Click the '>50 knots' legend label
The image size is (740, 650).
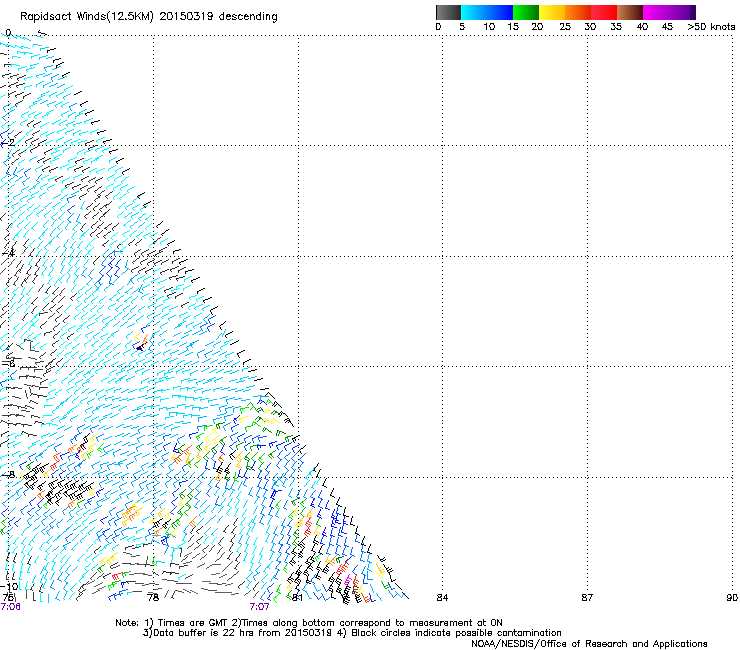click(711, 27)
